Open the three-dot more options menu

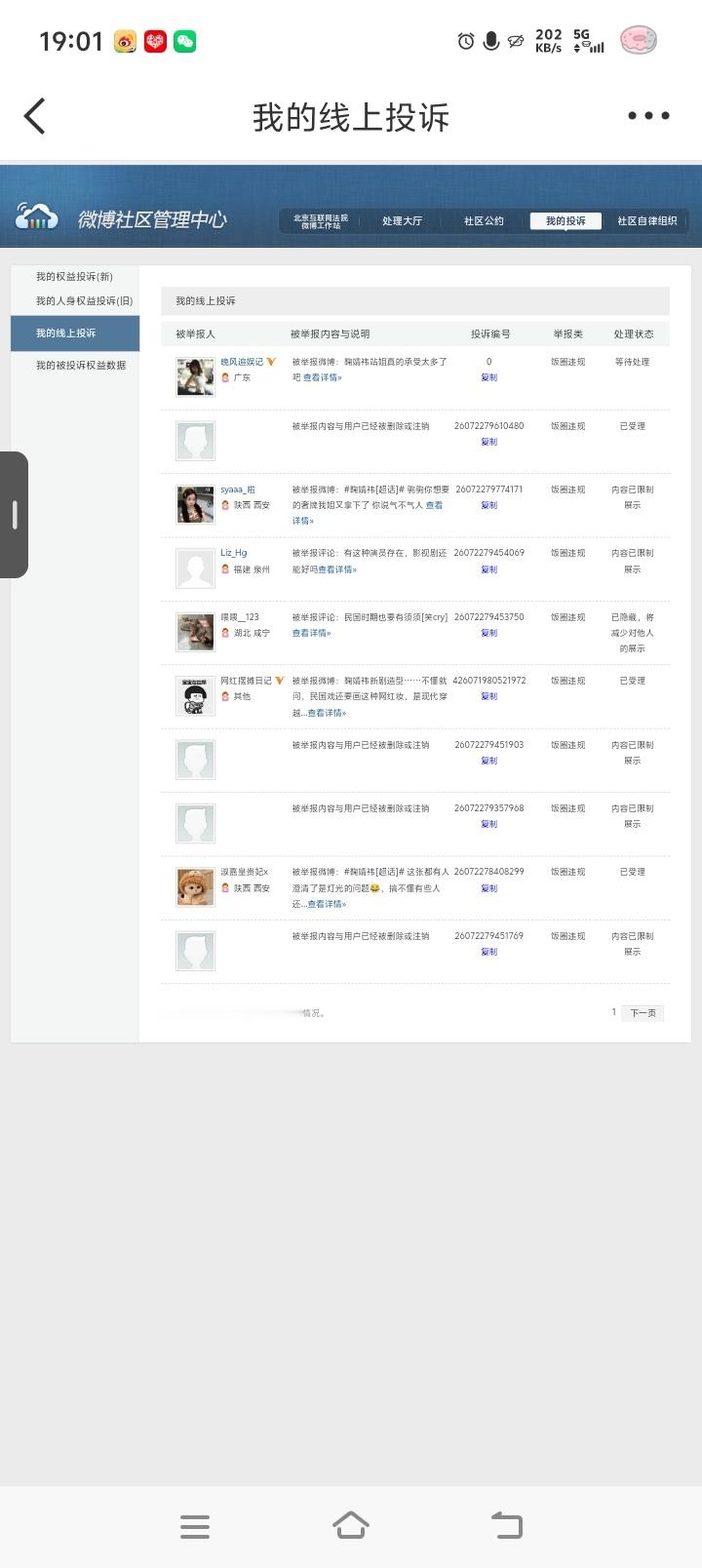tap(648, 116)
